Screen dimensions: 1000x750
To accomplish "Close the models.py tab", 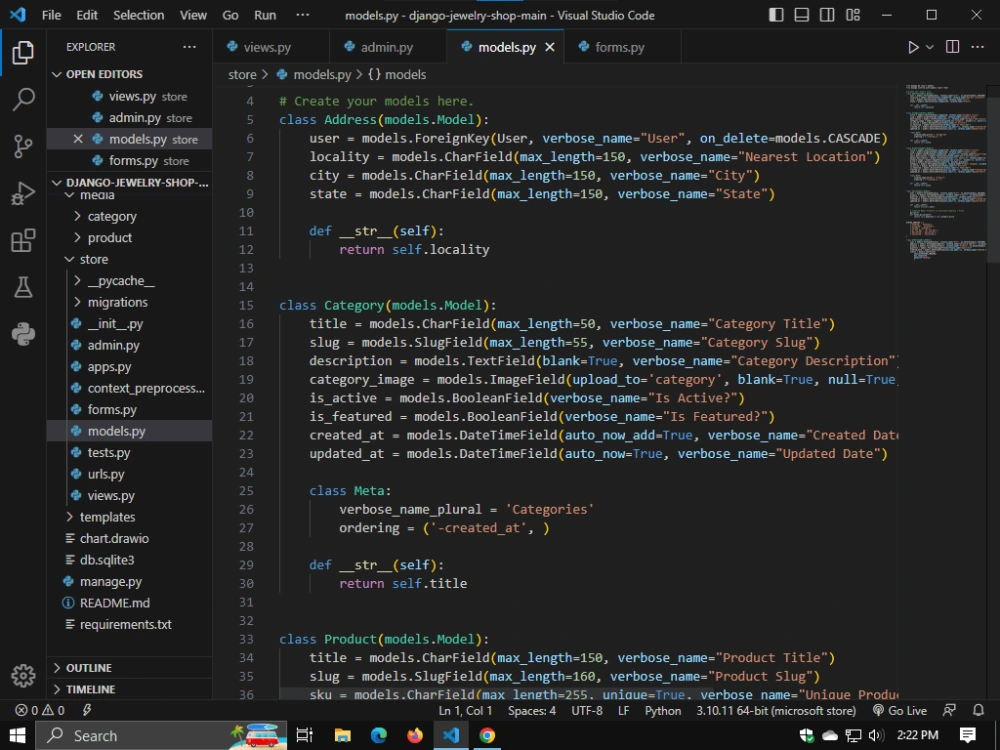I will tap(550, 47).
